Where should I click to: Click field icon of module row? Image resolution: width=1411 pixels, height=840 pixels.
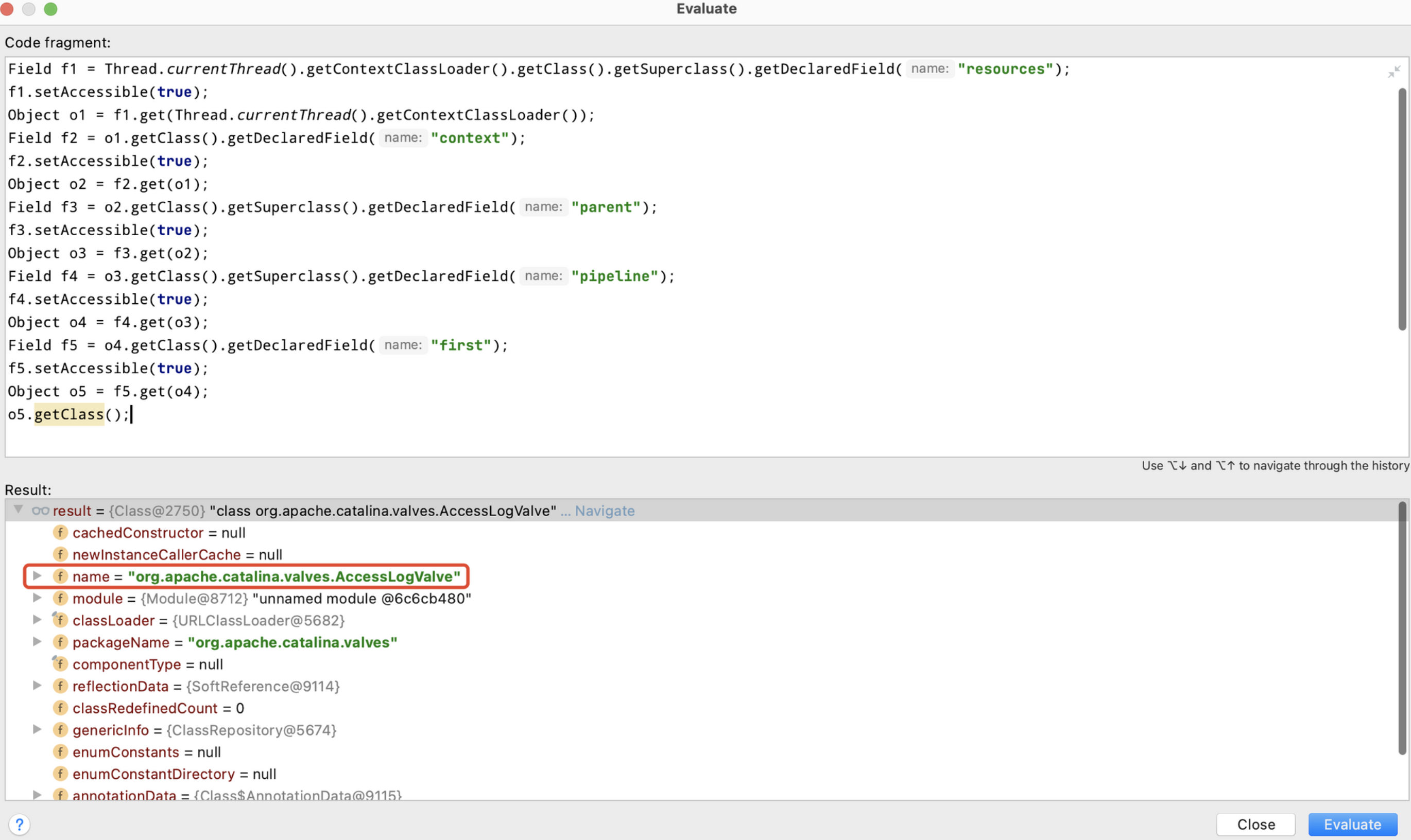(61, 598)
